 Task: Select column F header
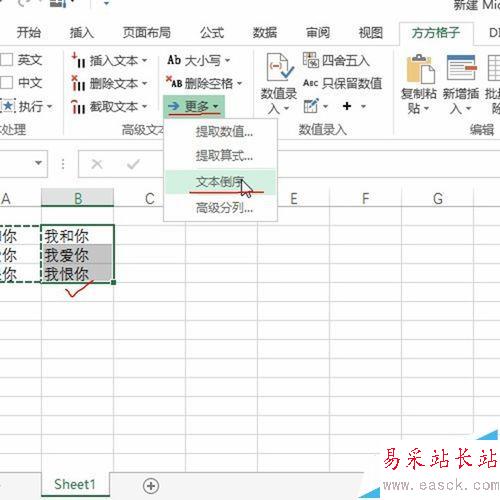pyautogui.click(x=366, y=199)
